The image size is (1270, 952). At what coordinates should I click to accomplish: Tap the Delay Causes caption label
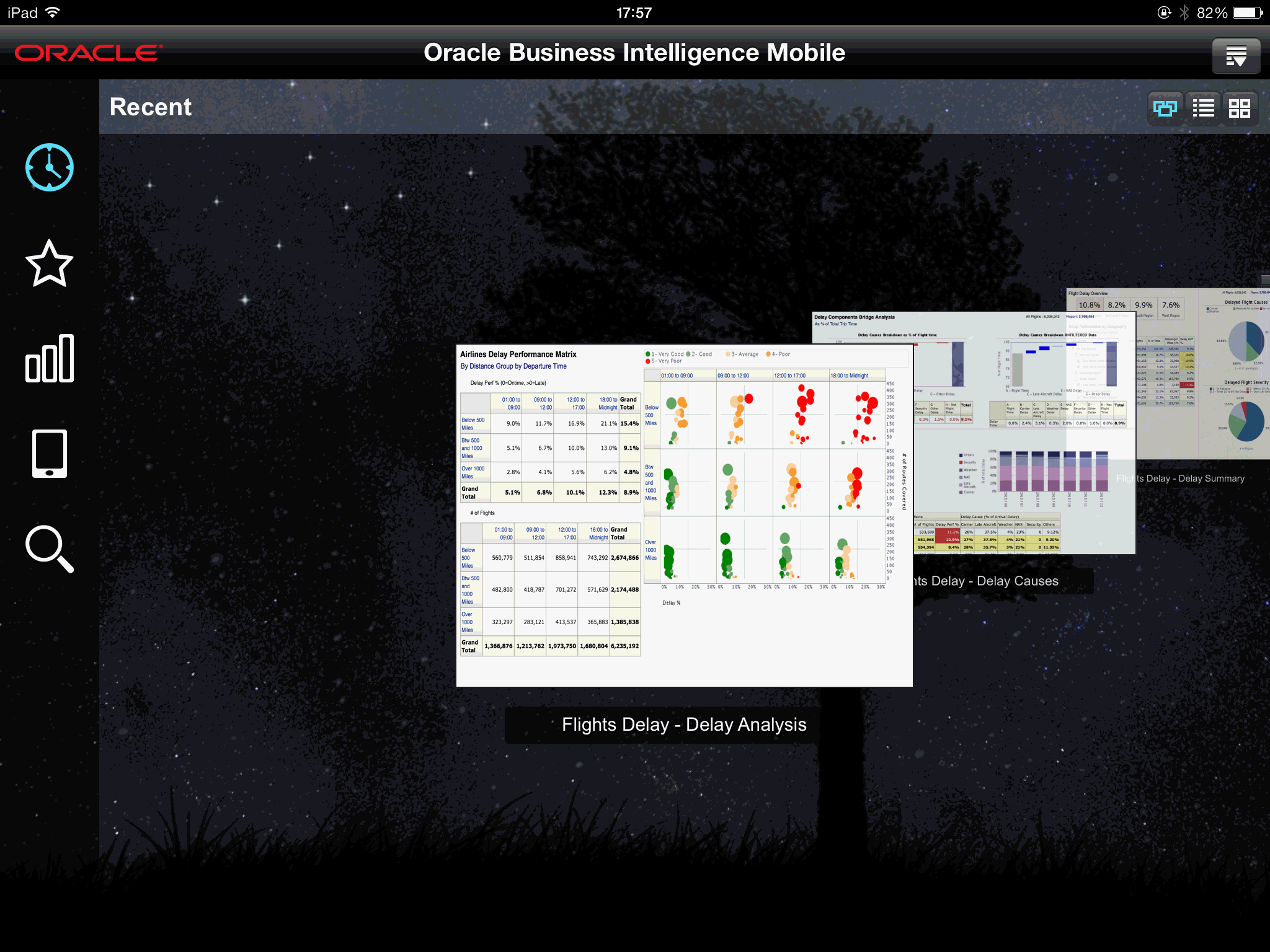pos(986,581)
